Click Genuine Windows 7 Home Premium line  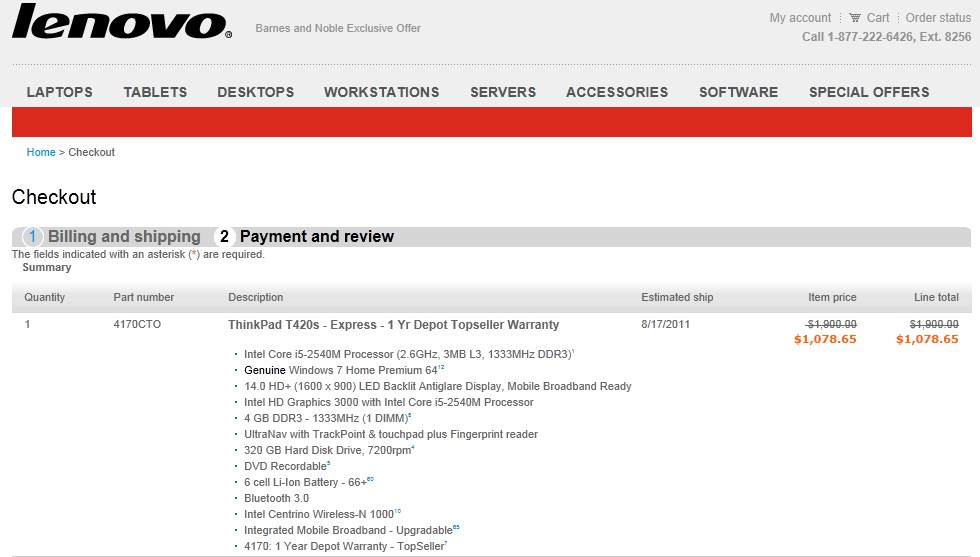pyautogui.click(x=344, y=370)
